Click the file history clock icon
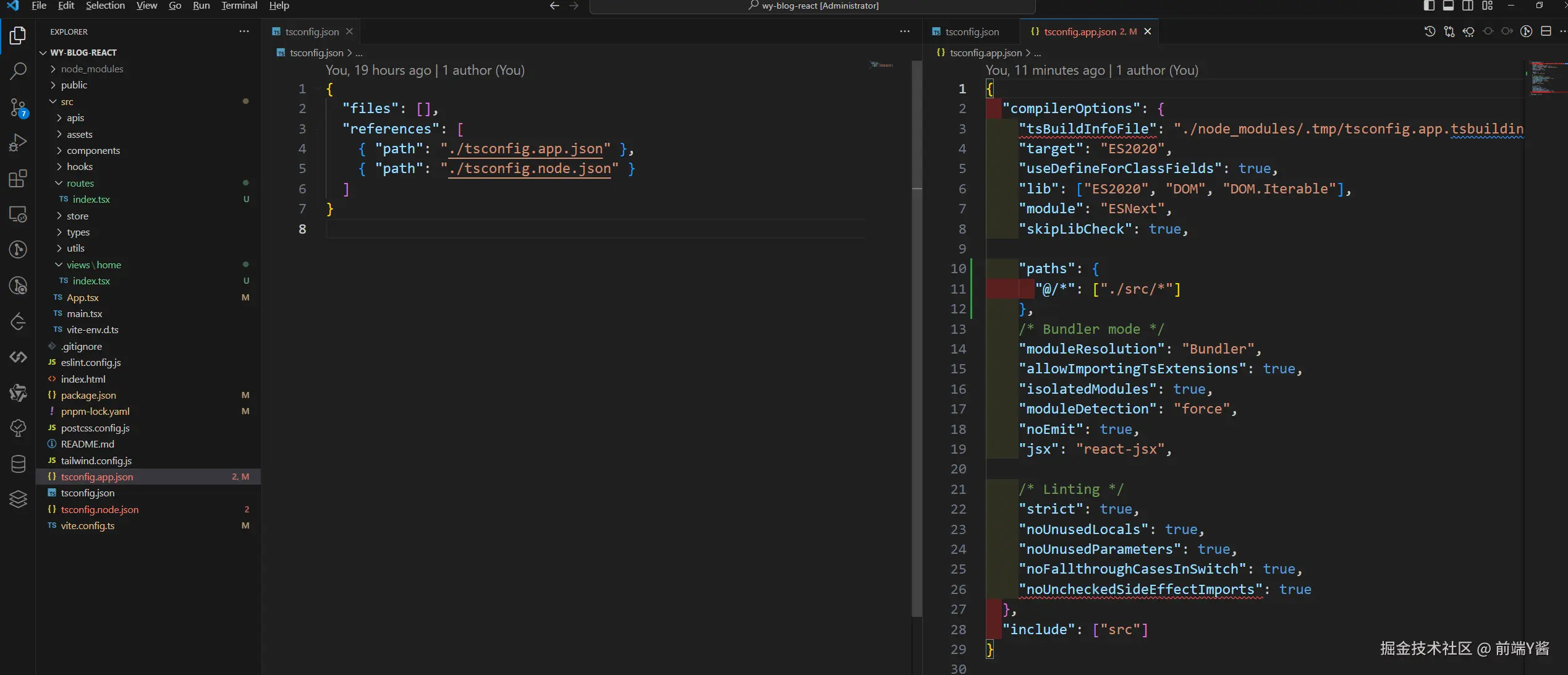 (x=1430, y=32)
